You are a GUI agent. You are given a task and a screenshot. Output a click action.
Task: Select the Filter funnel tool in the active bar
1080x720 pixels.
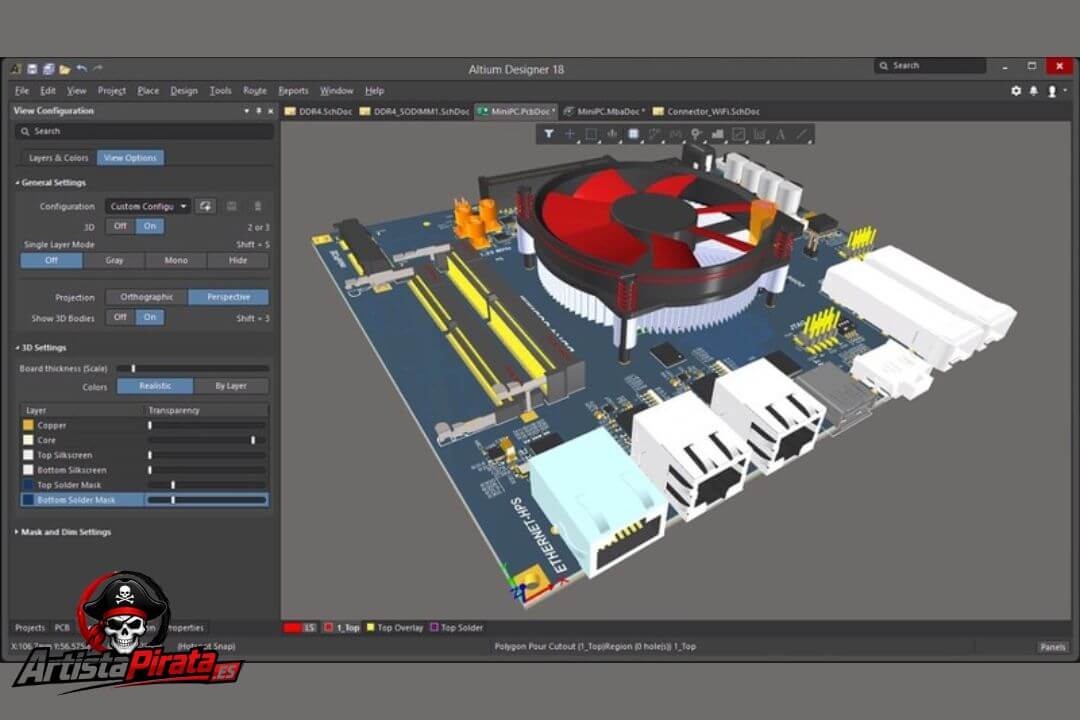[x=549, y=134]
